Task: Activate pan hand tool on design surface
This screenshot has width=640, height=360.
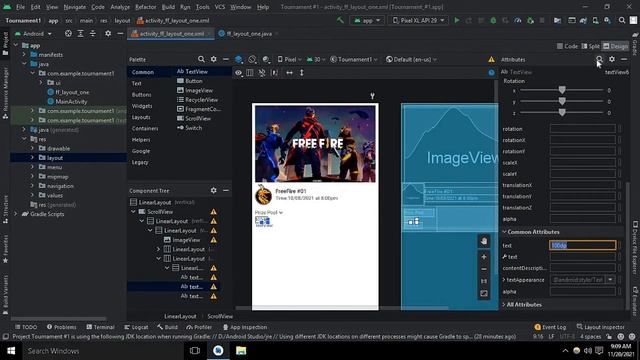Action: (484, 241)
